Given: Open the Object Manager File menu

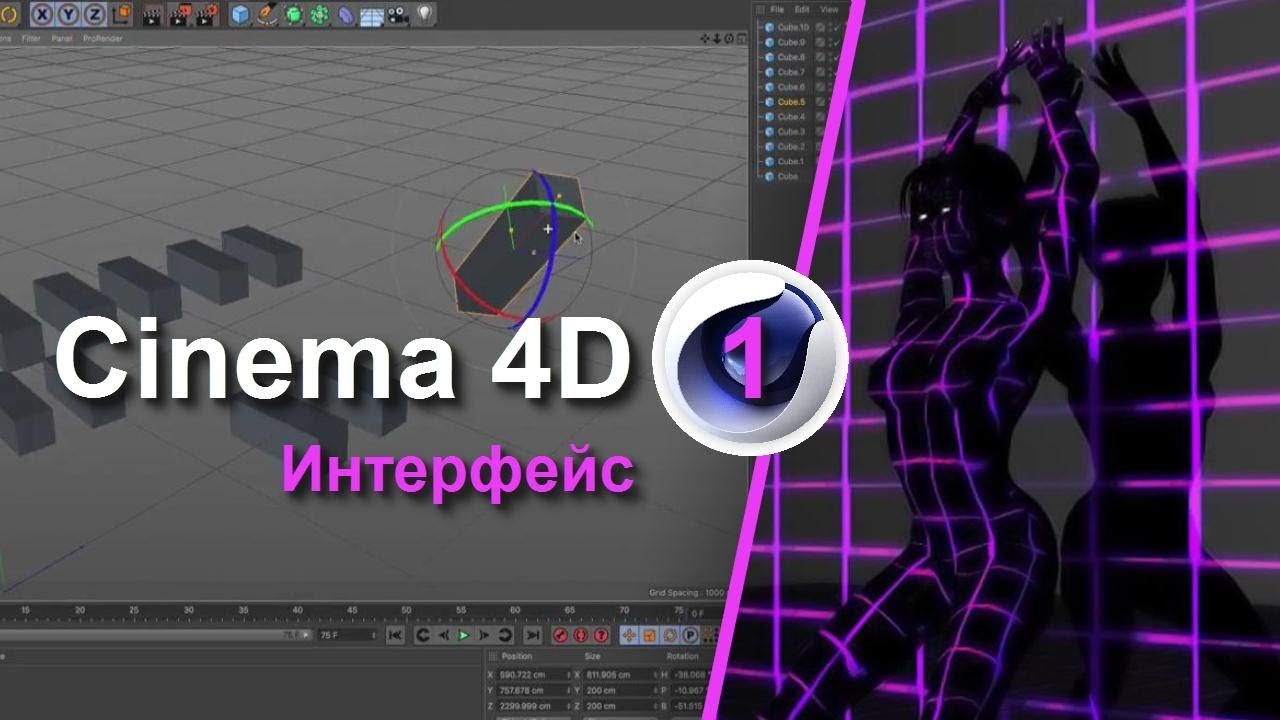Looking at the screenshot, I should pos(777,9).
